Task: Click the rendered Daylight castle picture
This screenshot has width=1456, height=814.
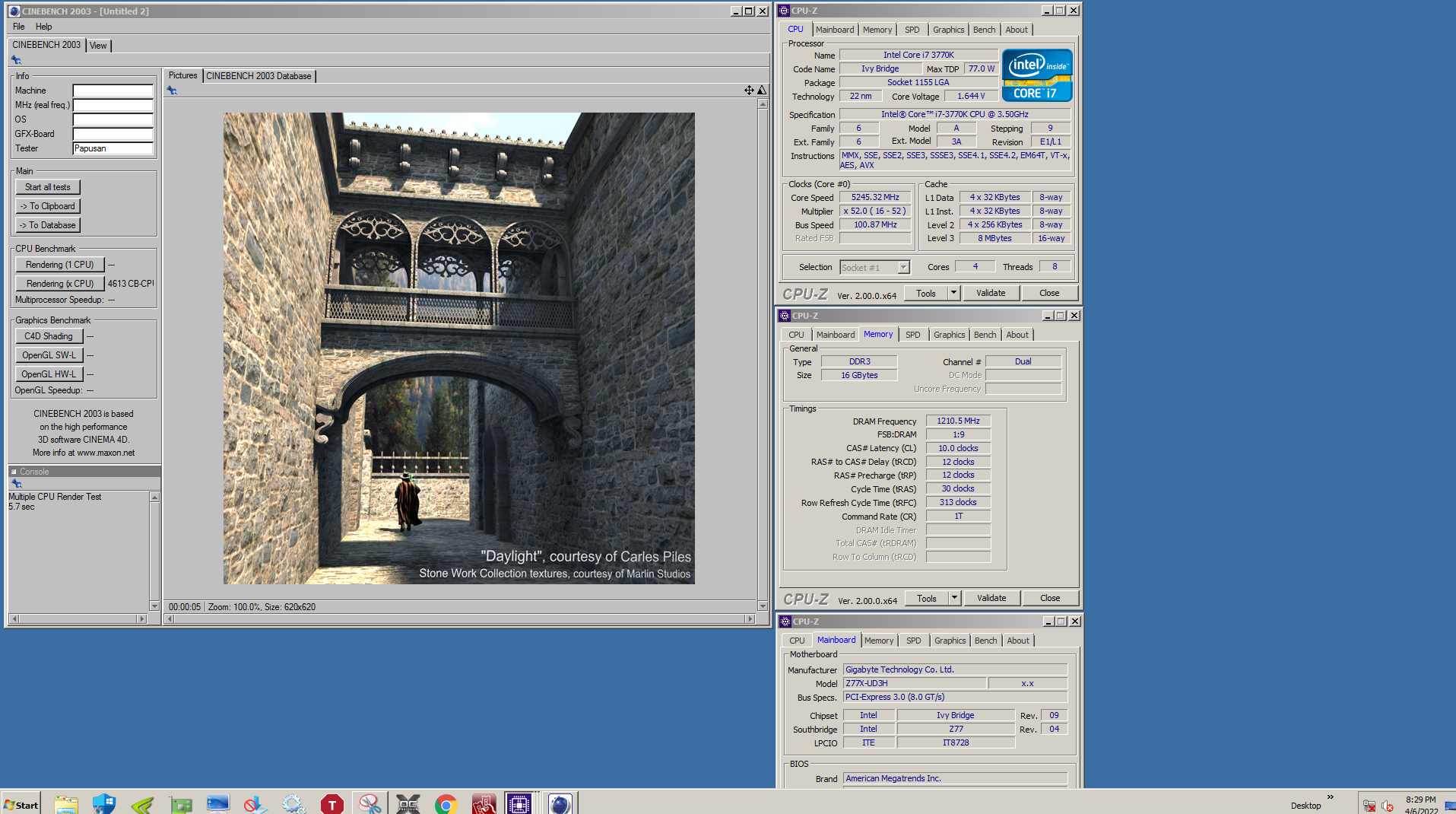Action: click(x=458, y=348)
